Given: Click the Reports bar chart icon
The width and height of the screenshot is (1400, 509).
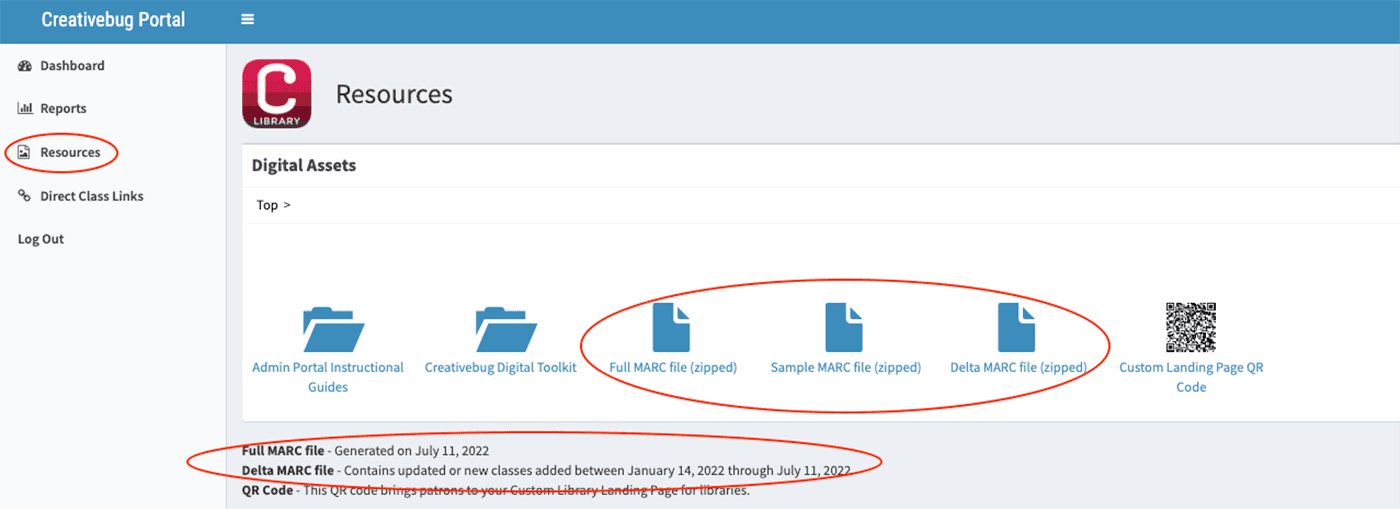Looking at the screenshot, I should pyautogui.click(x=25, y=109).
